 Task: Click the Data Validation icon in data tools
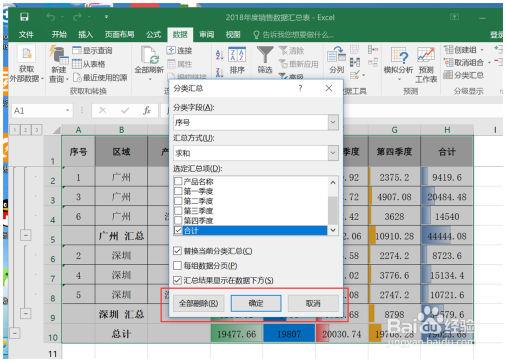(356, 75)
